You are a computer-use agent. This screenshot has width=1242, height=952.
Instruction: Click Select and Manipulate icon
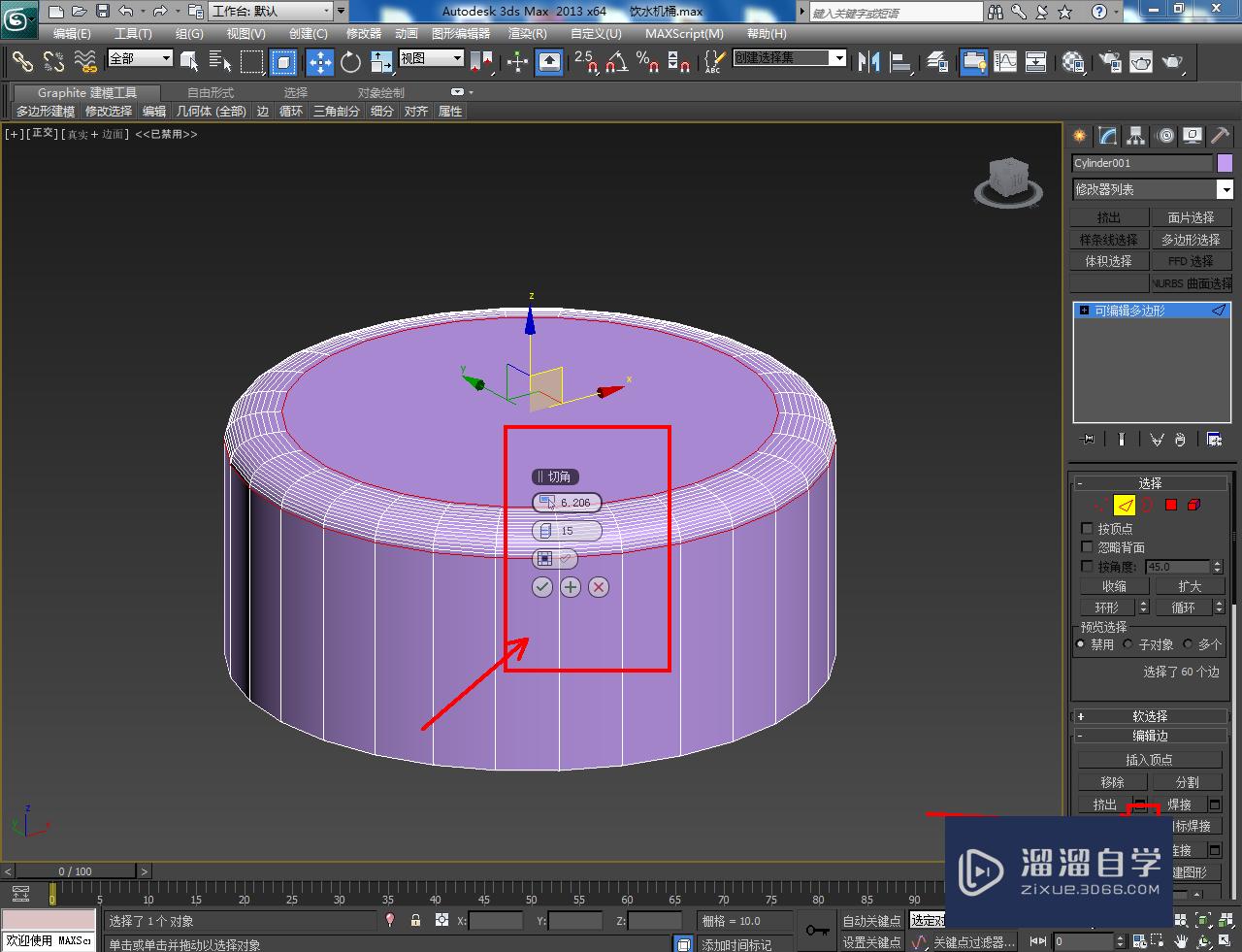pos(517,62)
